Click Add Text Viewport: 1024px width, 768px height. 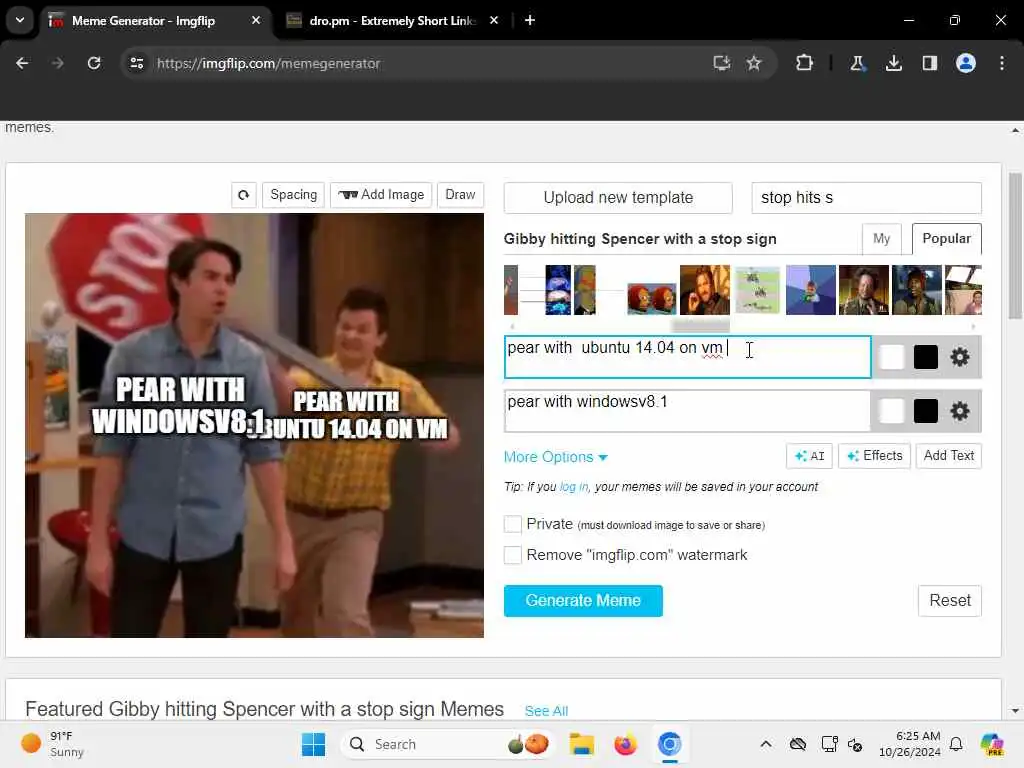pos(949,456)
